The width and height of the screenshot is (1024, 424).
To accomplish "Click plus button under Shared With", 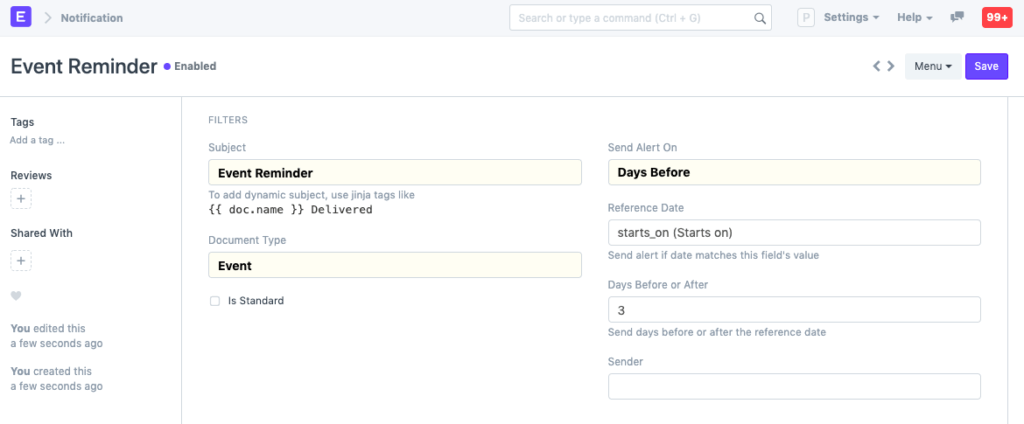I will [x=21, y=261].
